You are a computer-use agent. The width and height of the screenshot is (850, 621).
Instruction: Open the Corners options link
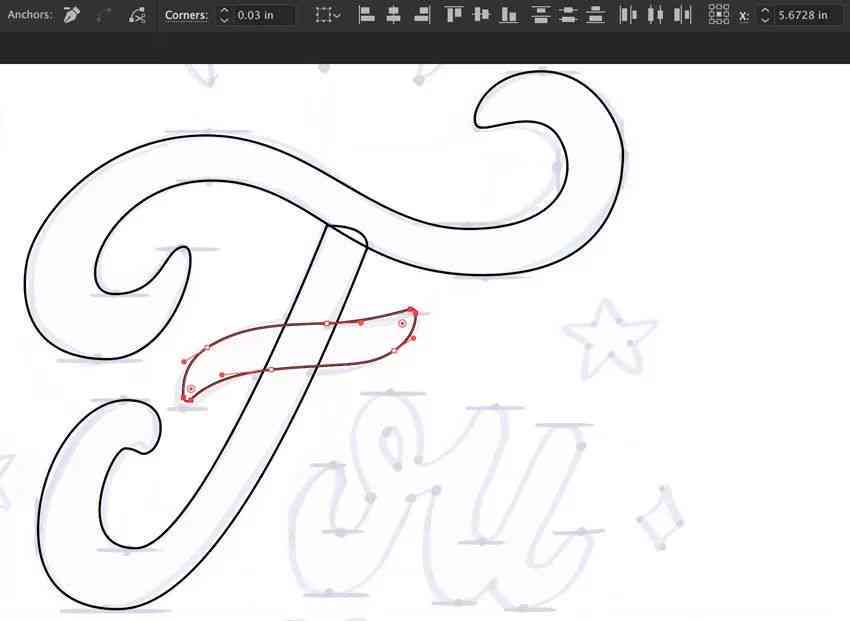pos(186,15)
